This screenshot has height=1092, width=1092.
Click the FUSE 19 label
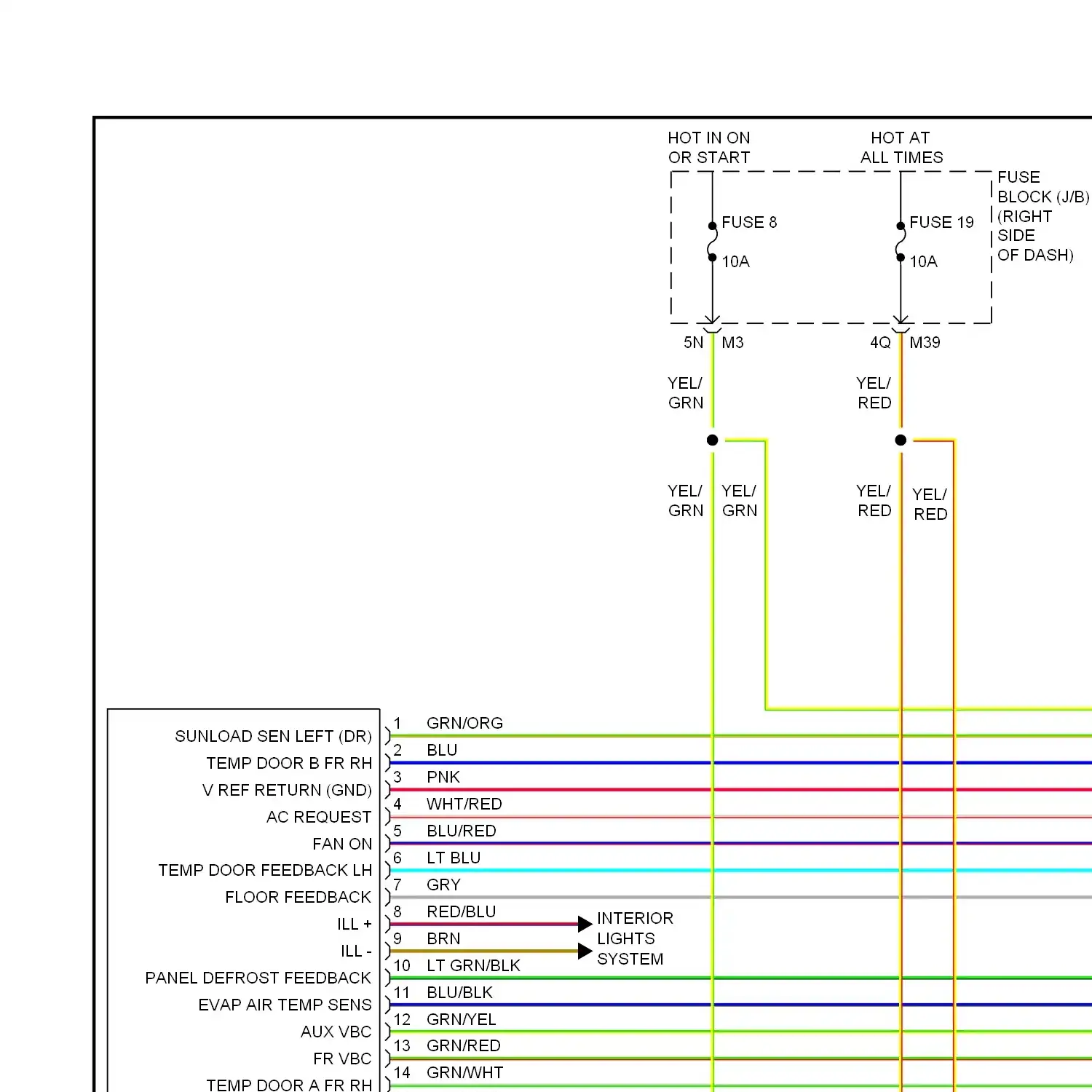tap(941, 222)
